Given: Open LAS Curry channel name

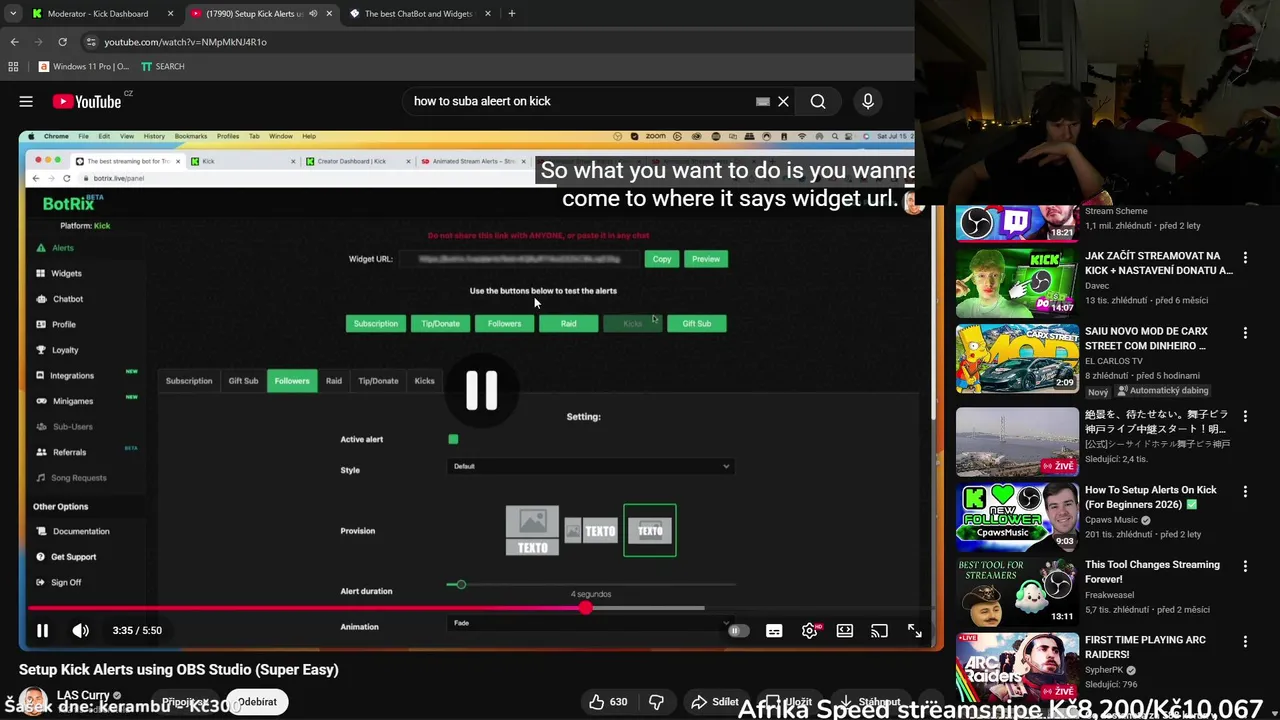Looking at the screenshot, I should [83, 695].
